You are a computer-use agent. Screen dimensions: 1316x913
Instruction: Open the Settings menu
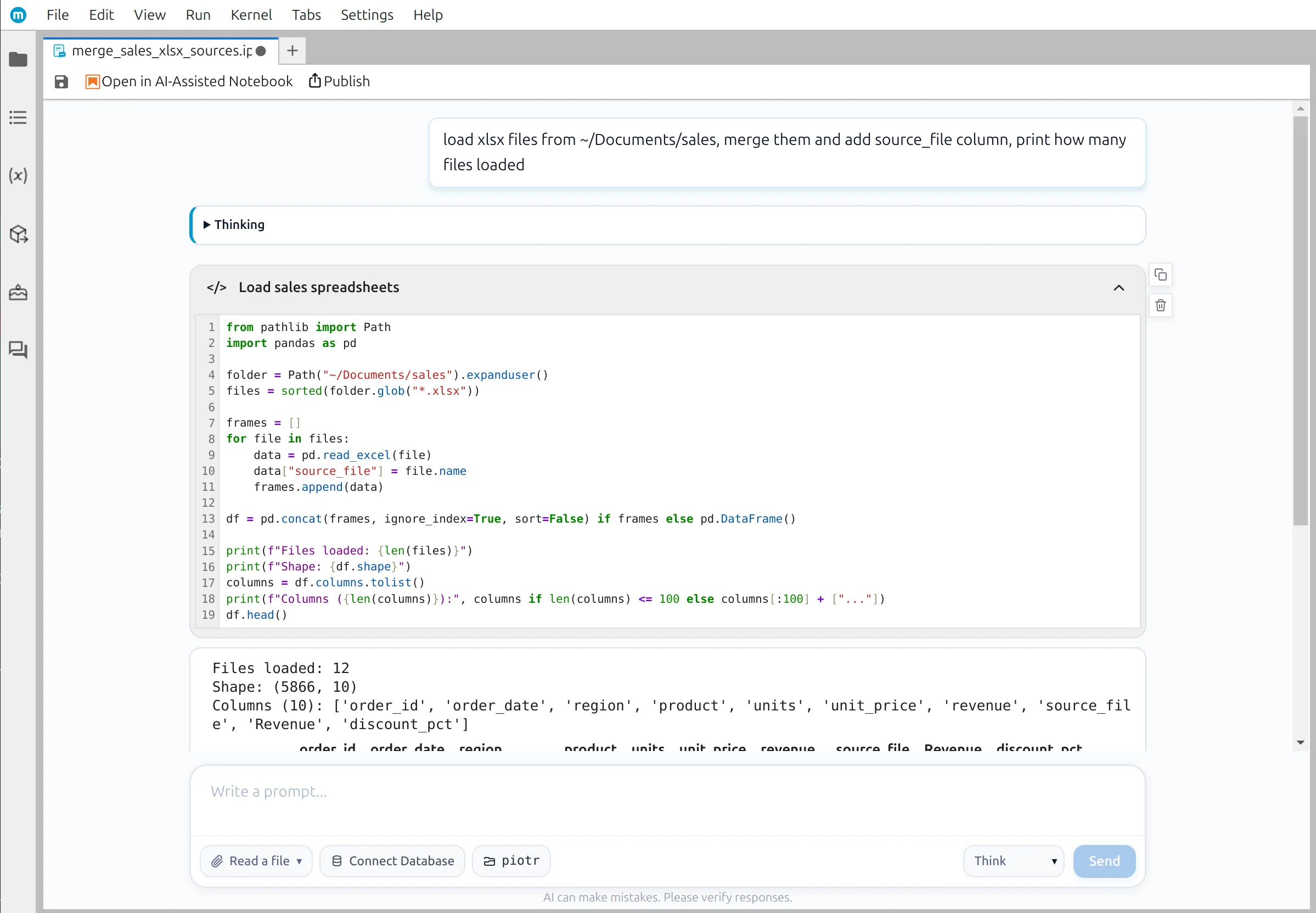tap(367, 15)
